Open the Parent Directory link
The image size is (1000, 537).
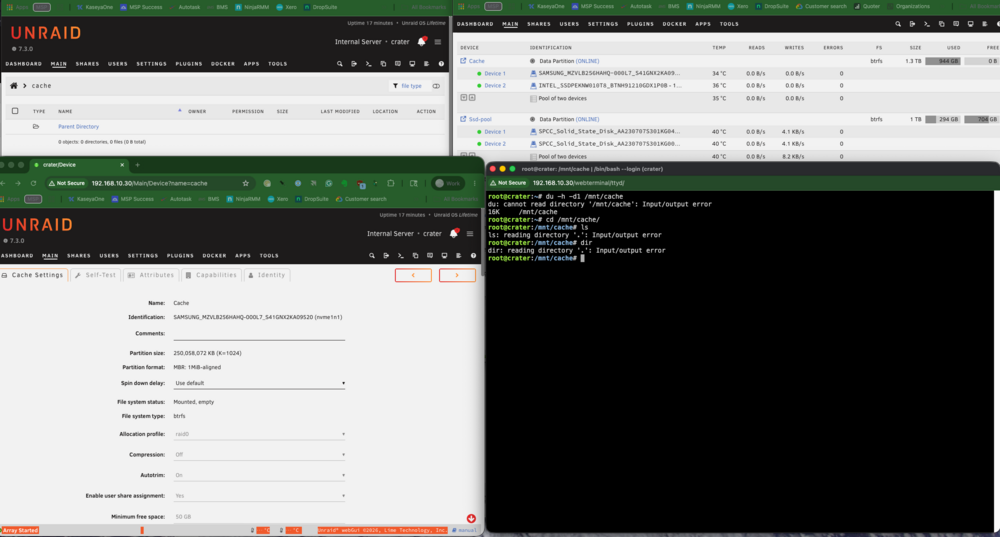point(78,127)
